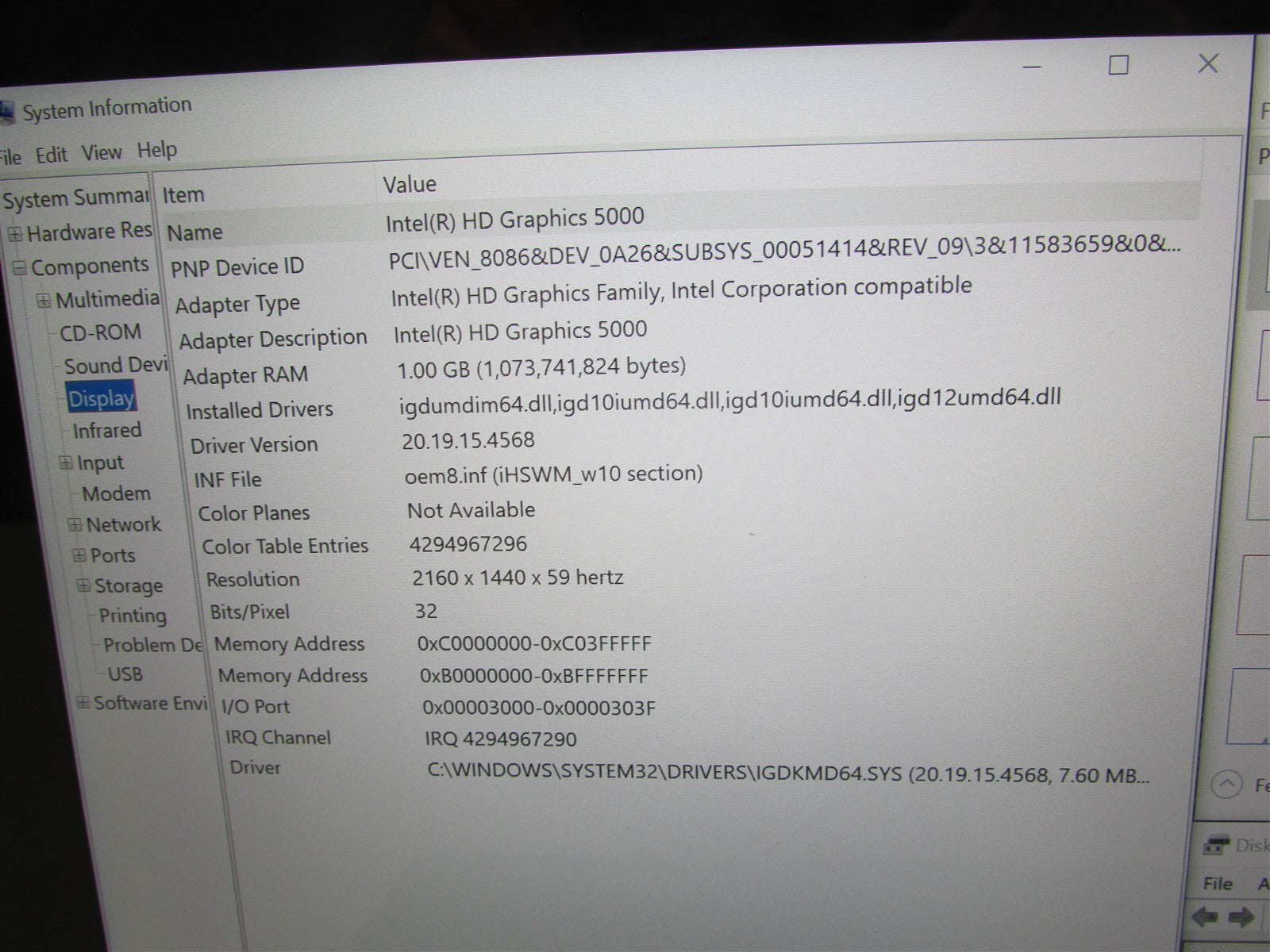
Task: Open the Edit menu
Action: tap(52, 154)
